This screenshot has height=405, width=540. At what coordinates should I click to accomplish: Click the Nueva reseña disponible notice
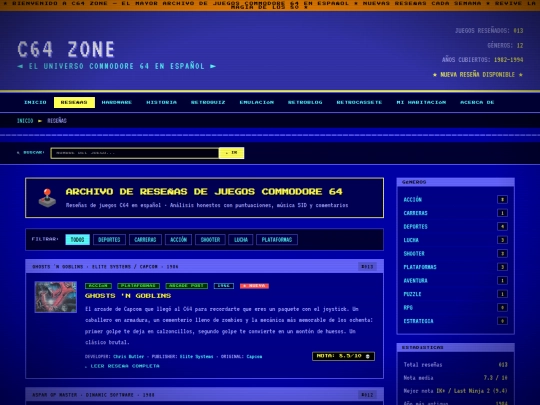478,74
